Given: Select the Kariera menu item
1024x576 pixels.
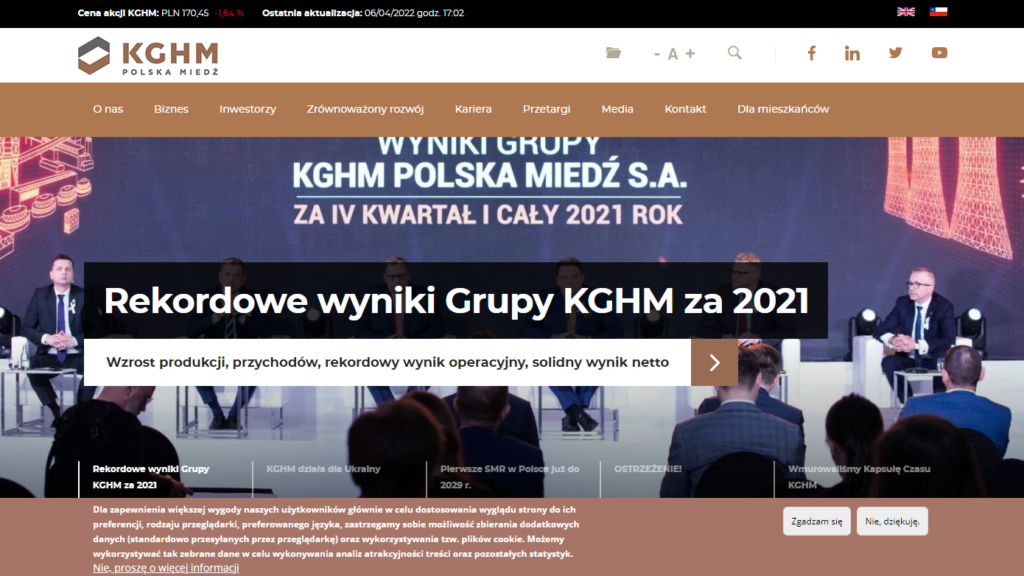Looking at the screenshot, I should pos(473,109).
